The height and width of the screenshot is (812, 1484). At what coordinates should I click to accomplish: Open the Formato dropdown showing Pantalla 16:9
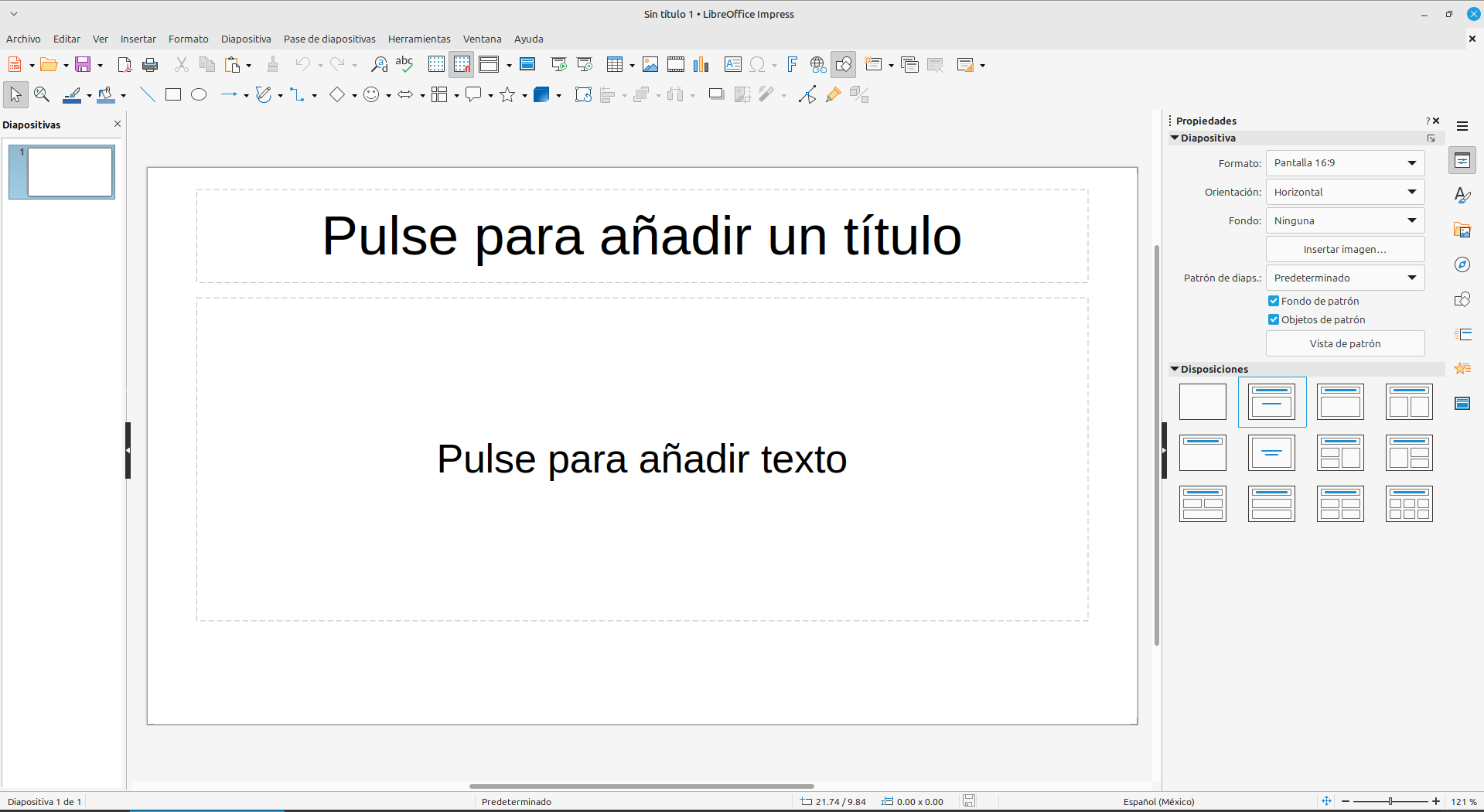click(x=1345, y=163)
